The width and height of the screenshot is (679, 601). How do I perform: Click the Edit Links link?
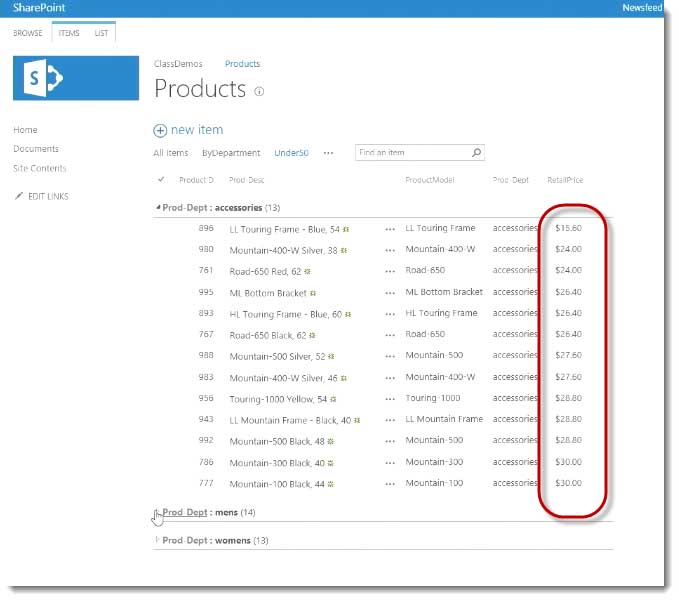48,197
